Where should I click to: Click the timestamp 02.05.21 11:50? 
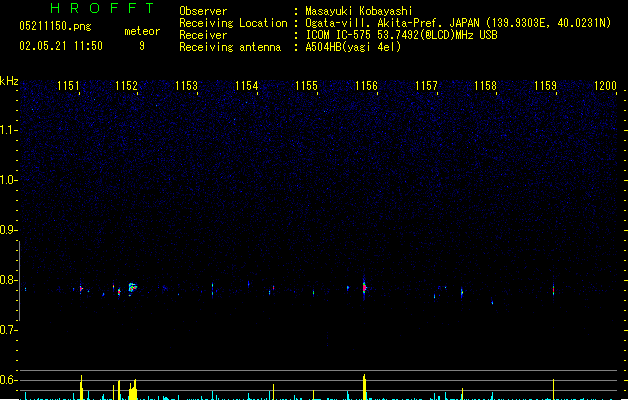coord(61,46)
